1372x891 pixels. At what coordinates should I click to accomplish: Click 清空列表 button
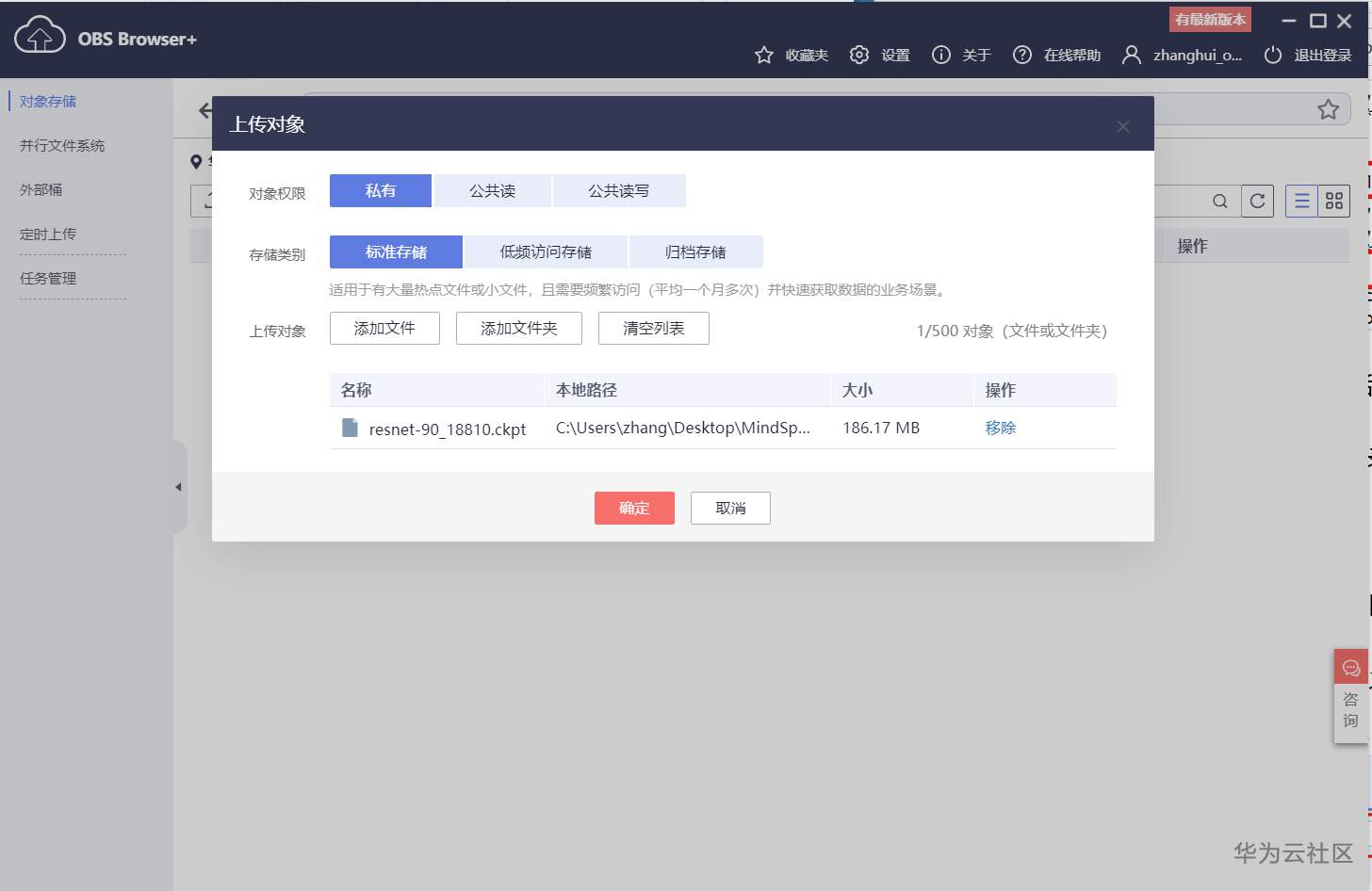654,328
